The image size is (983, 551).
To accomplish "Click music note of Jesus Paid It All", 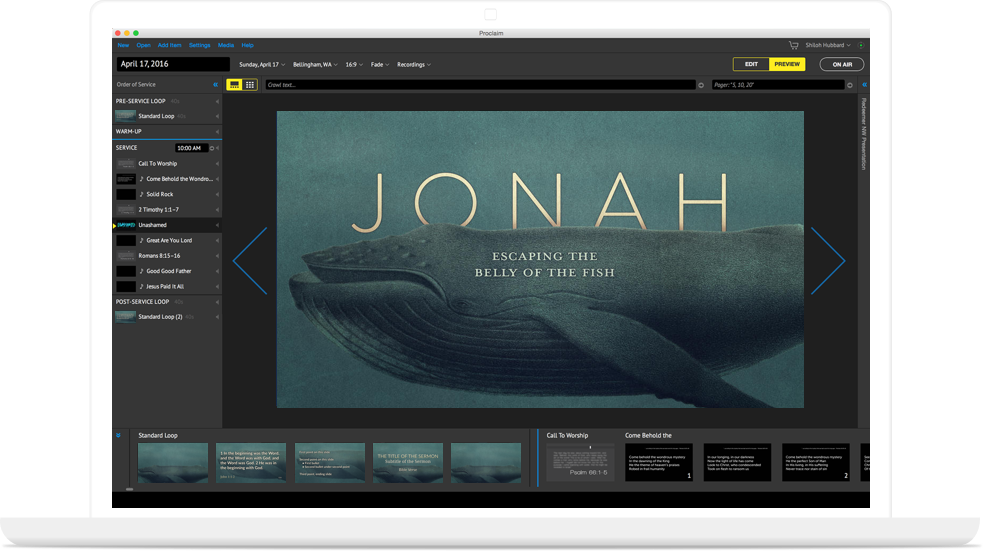I will click(x=142, y=286).
